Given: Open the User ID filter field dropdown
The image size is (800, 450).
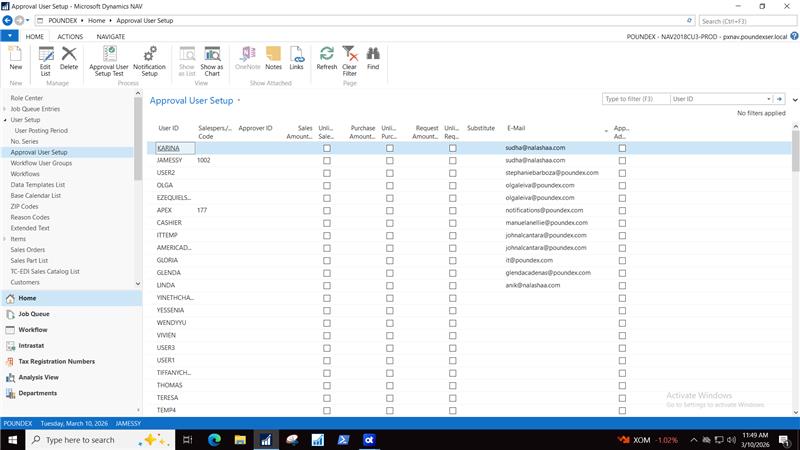Looking at the screenshot, I should [x=766, y=99].
